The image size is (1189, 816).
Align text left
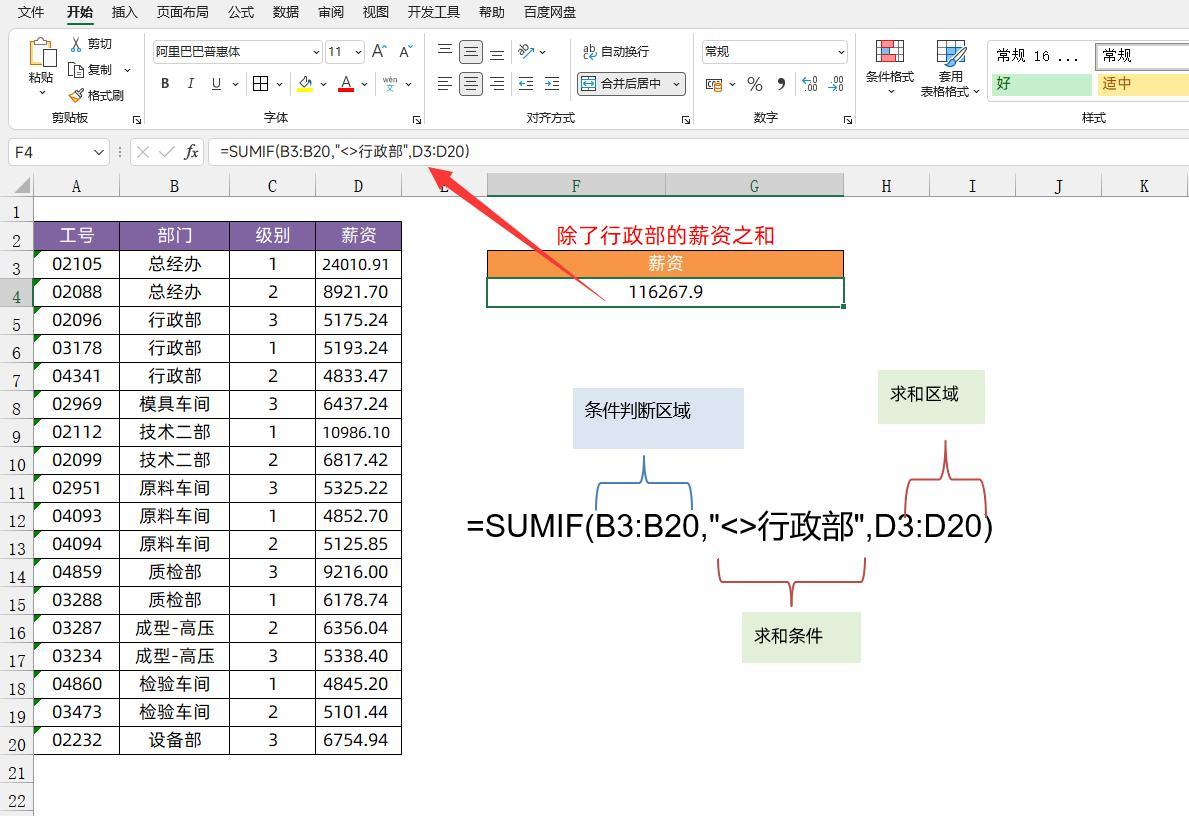click(445, 83)
